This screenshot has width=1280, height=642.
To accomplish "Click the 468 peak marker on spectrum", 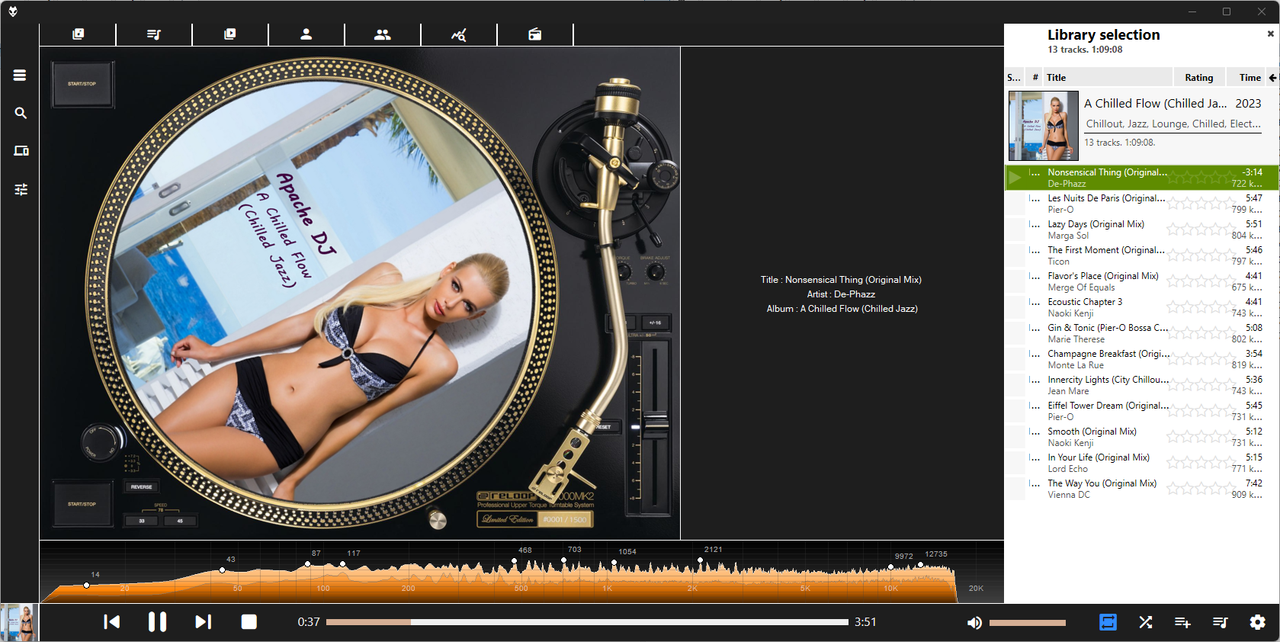I will pos(515,561).
